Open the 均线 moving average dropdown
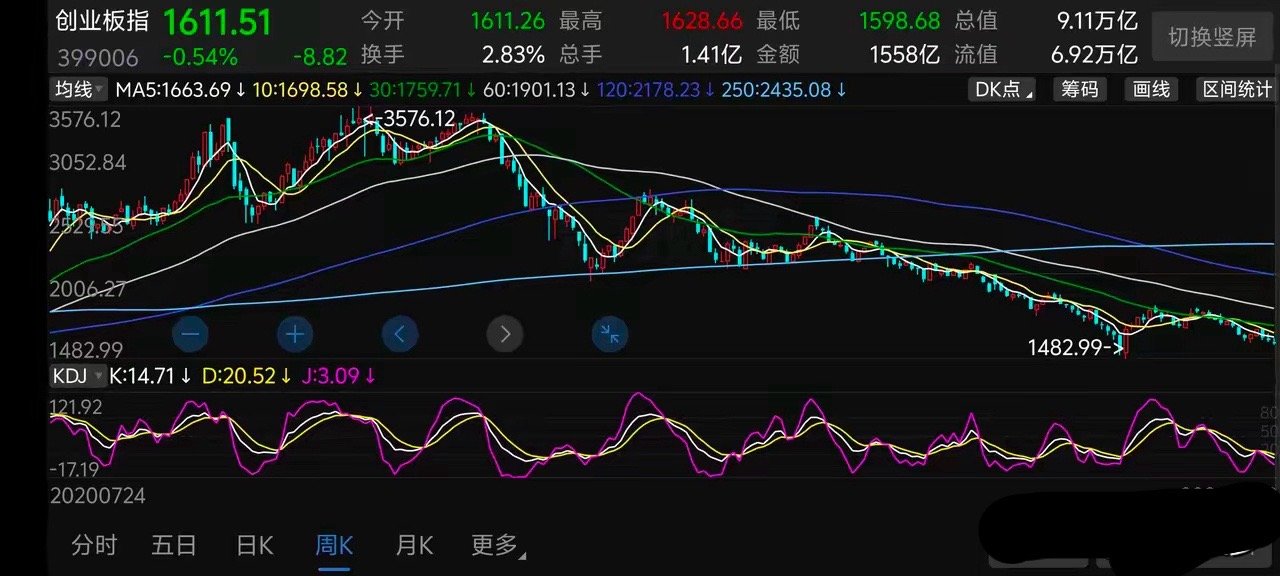Screen dimensions: 1280x576 (x=75, y=89)
